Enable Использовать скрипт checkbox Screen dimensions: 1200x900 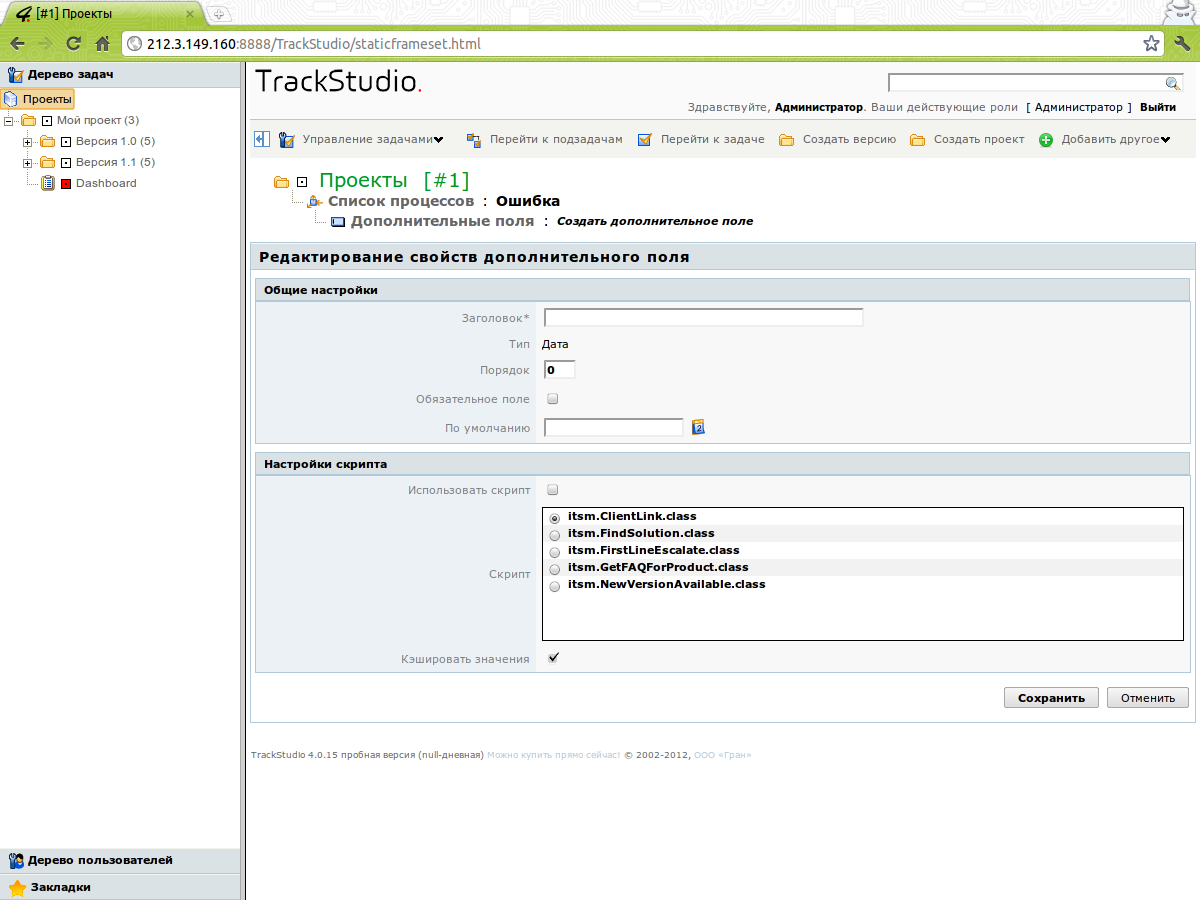point(553,490)
